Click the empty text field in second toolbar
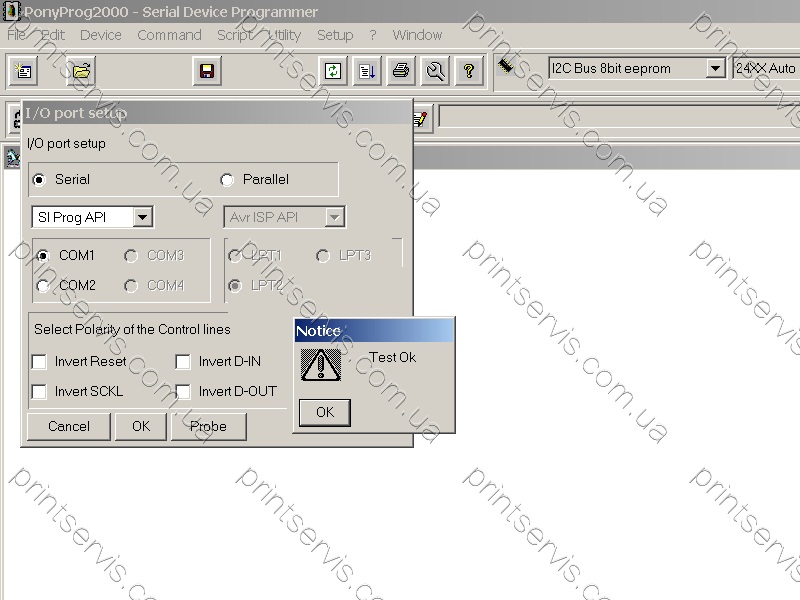 click(x=619, y=117)
